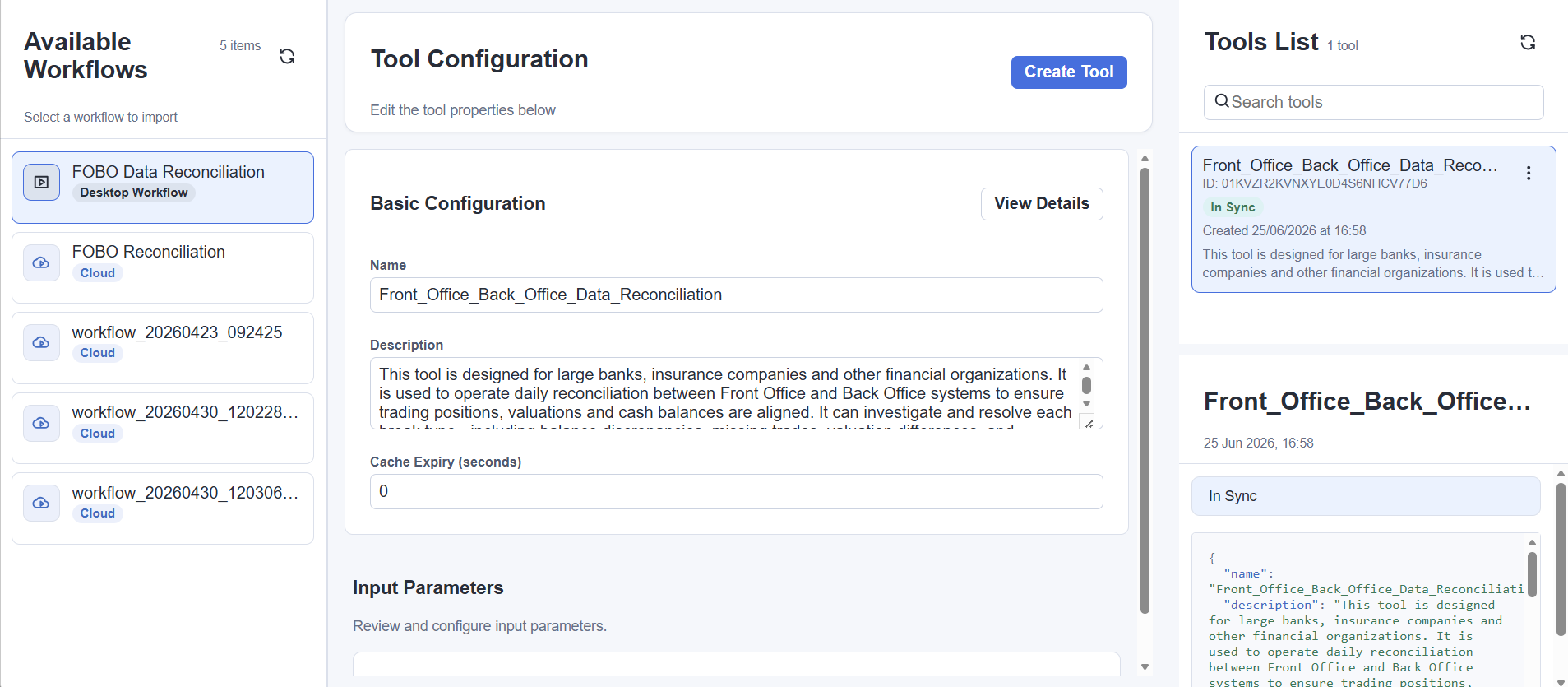Click the description textarea resize handle
The width and height of the screenshot is (1568, 687).
coord(1089,423)
